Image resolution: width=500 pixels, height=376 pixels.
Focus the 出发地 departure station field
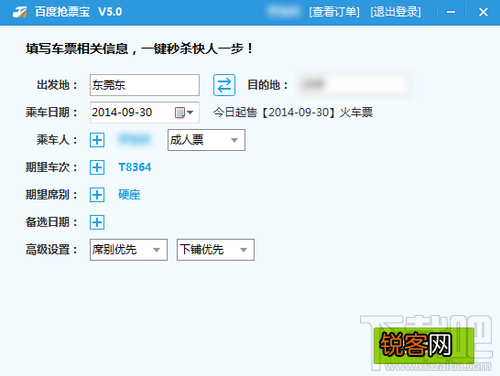click(x=145, y=85)
